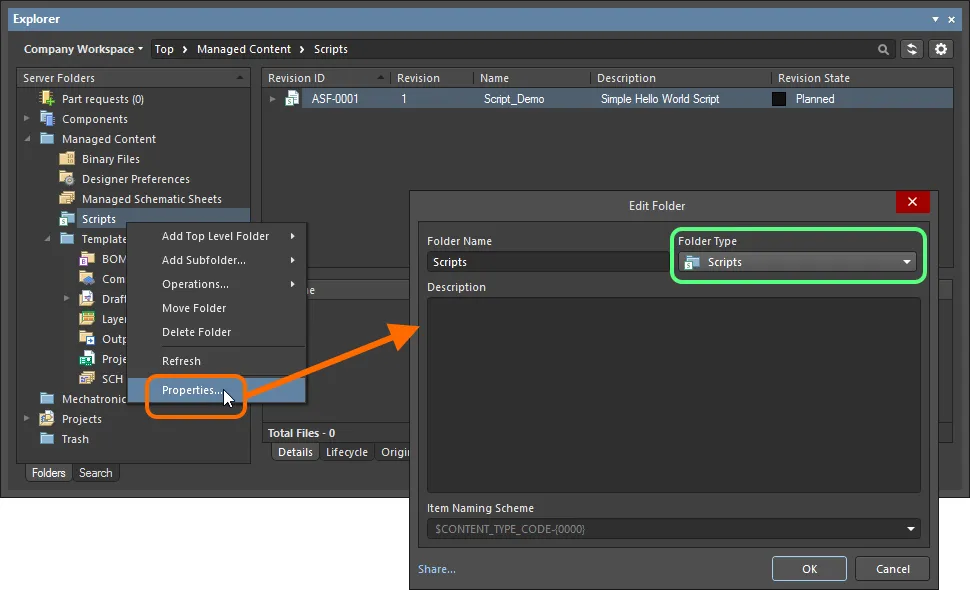
Task: Click the Projects folder icon
Action: (x=47, y=419)
